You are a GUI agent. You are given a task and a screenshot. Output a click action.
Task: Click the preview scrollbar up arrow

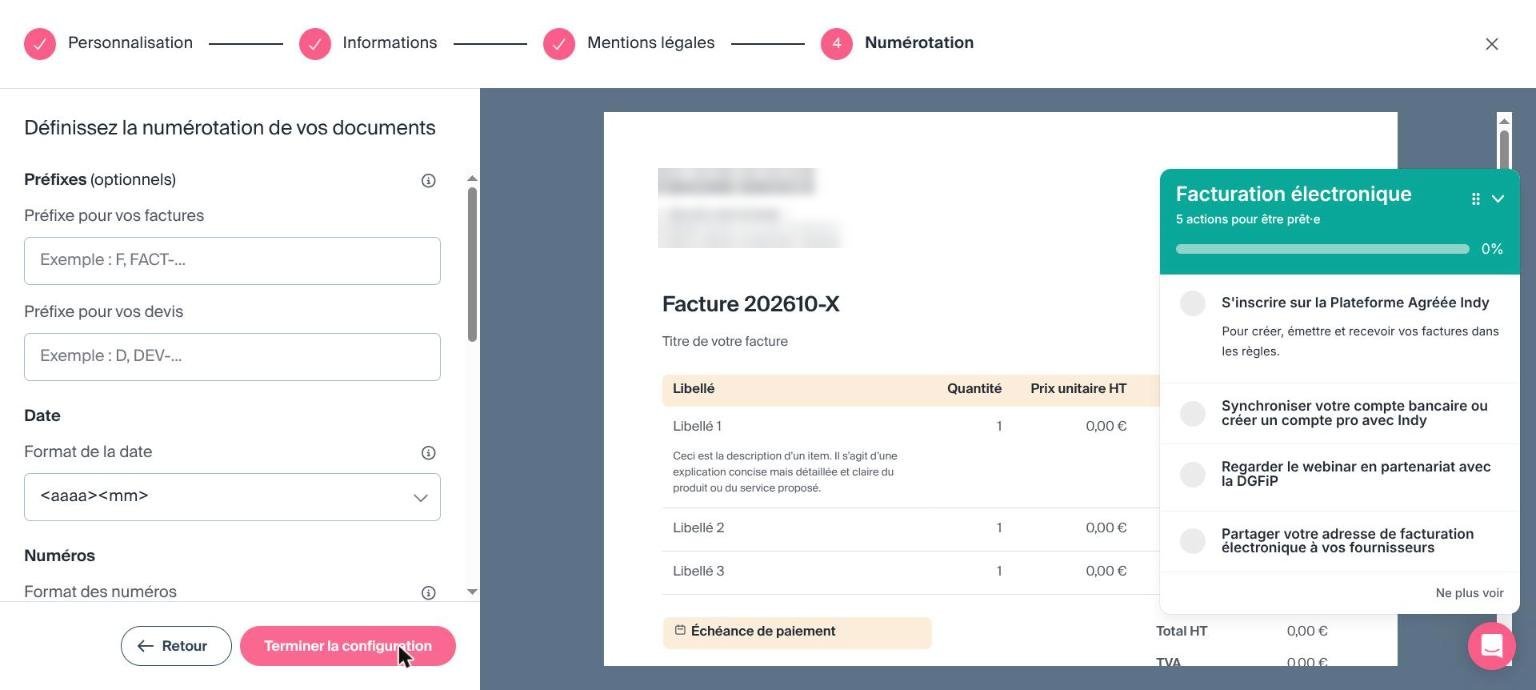(1504, 121)
